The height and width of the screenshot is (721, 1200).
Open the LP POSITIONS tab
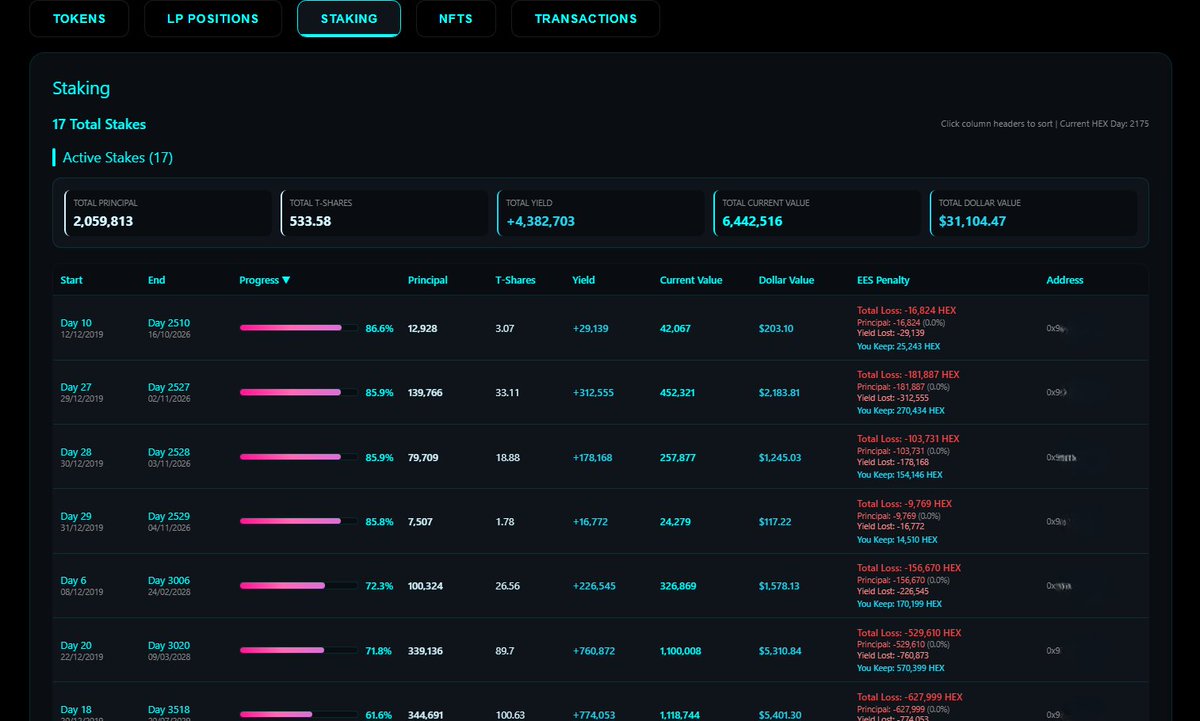click(x=213, y=19)
